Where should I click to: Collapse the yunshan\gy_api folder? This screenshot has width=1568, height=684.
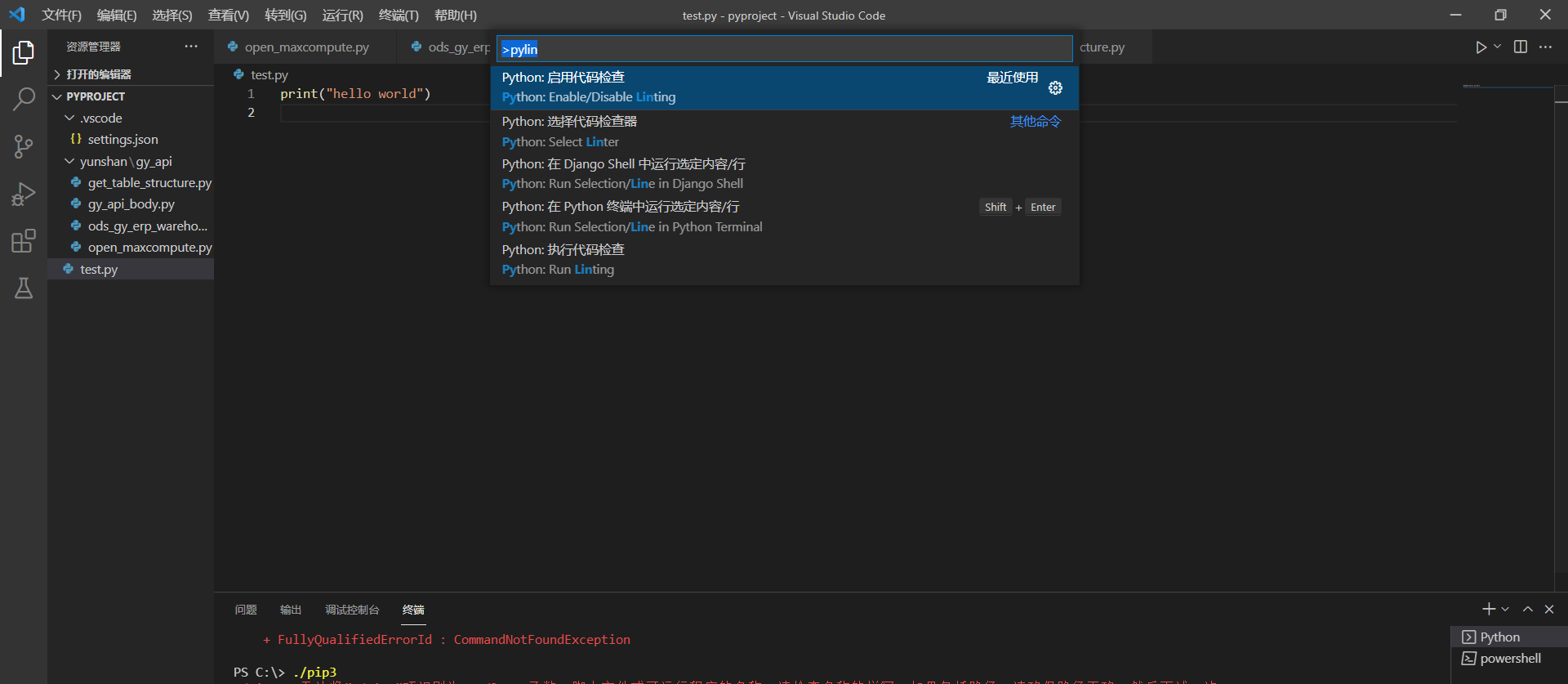tap(131, 161)
